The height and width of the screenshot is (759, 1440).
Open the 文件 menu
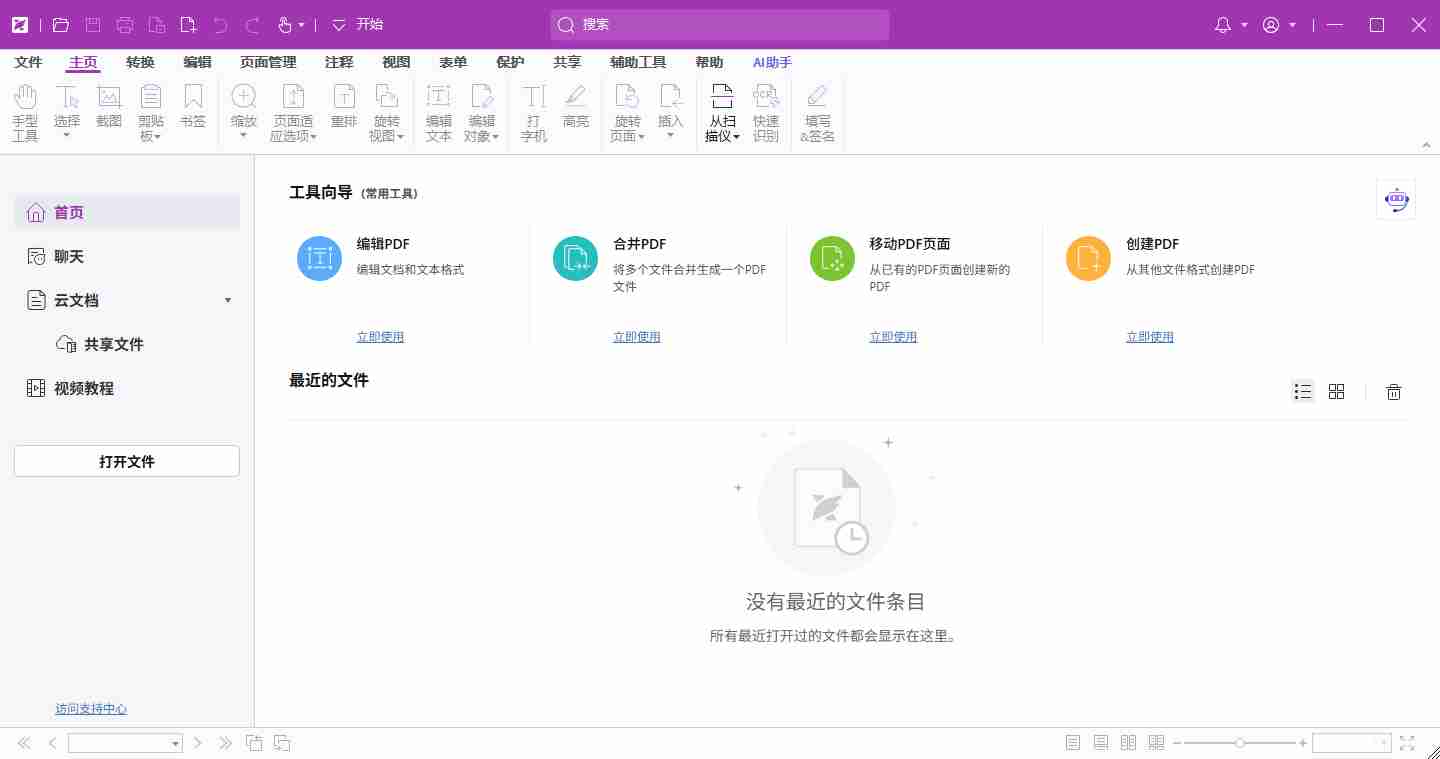coord(29,62)
